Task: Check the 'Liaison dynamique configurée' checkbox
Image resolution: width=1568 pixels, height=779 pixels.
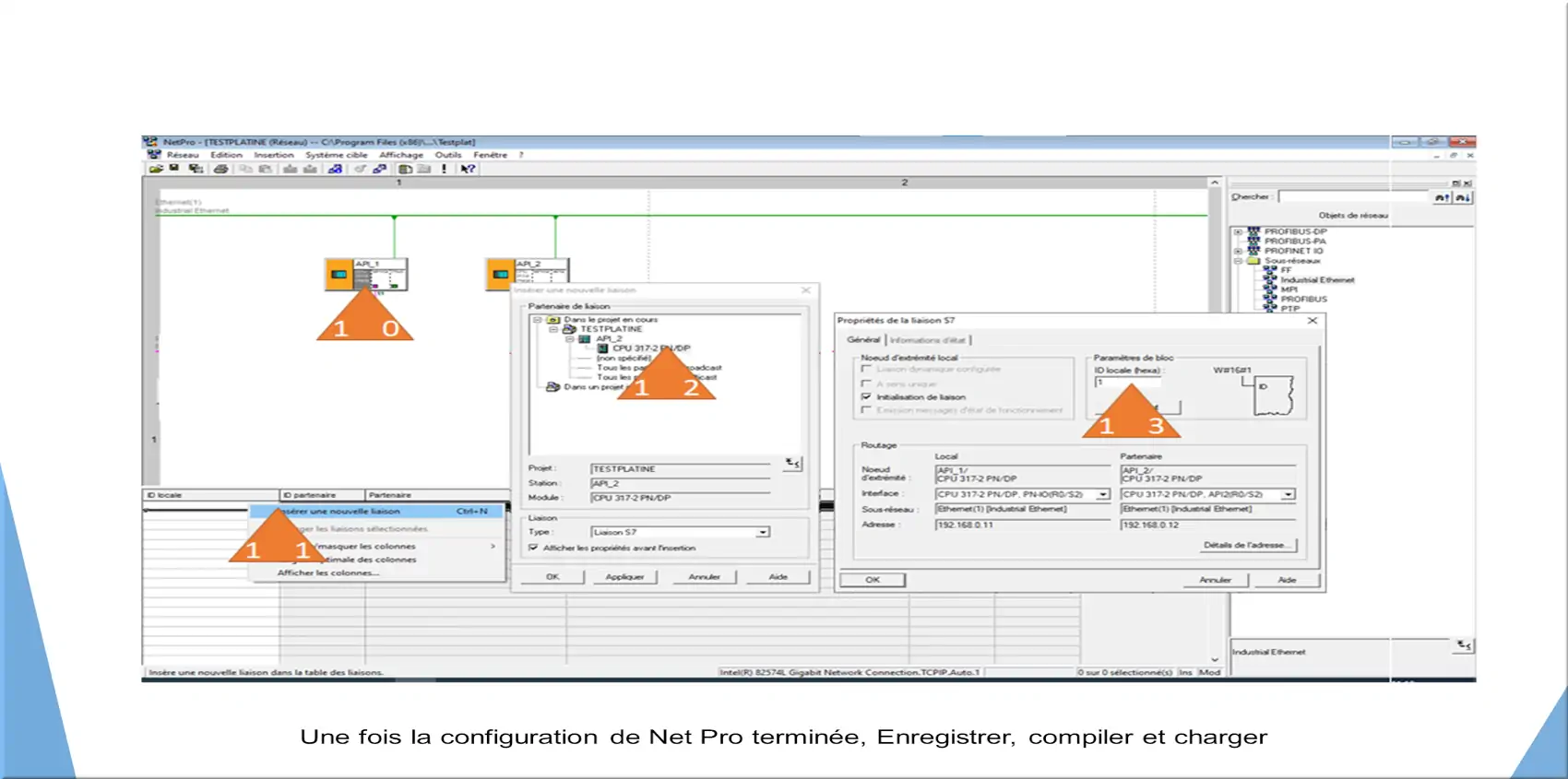Action: coord(866,369)
